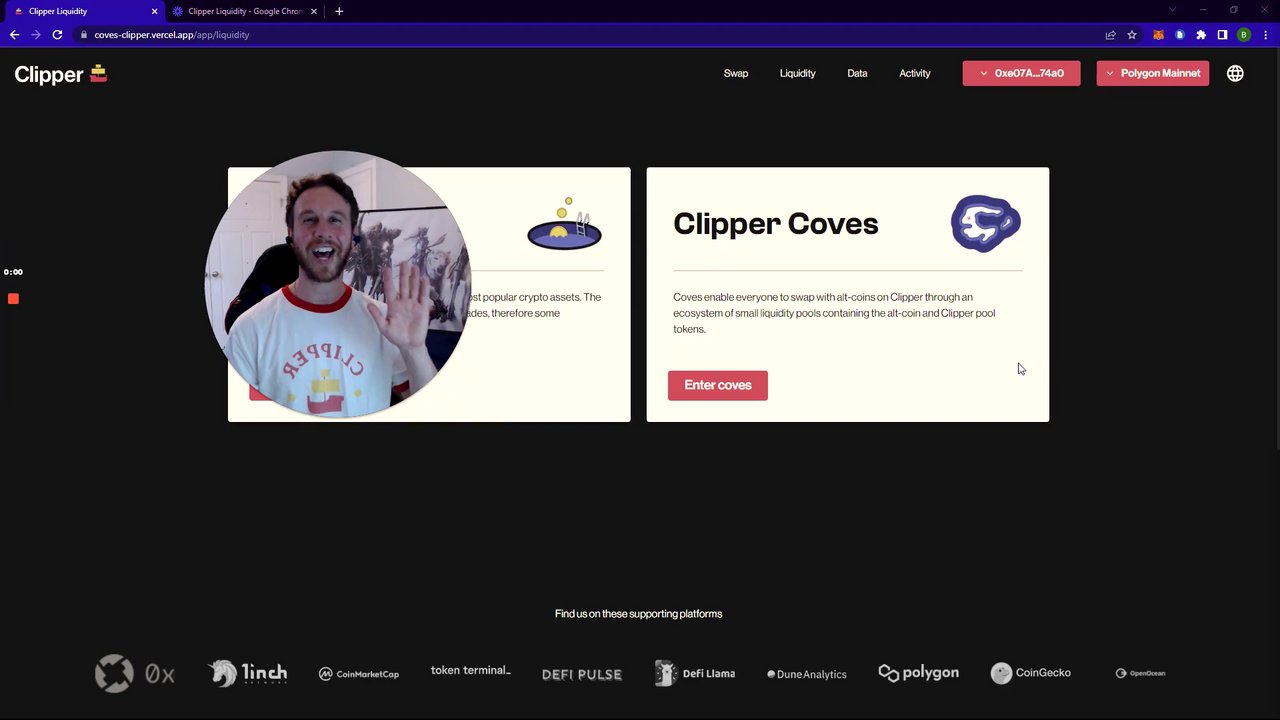Click the CoinGecko logo
Screen dimensions: 1280x720
point(1031,673)
